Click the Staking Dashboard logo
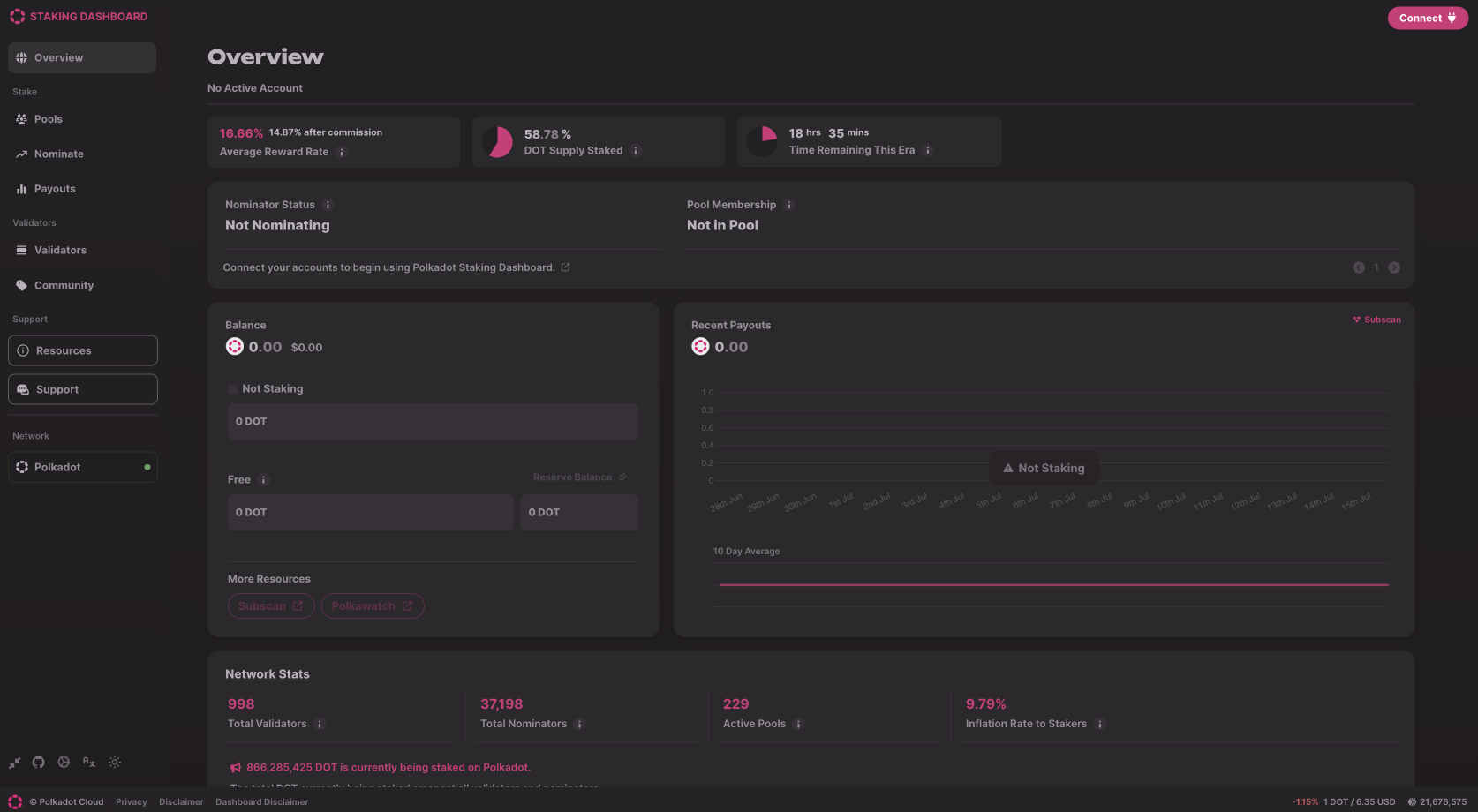The image size is (1478, 812). coord(79,16)
